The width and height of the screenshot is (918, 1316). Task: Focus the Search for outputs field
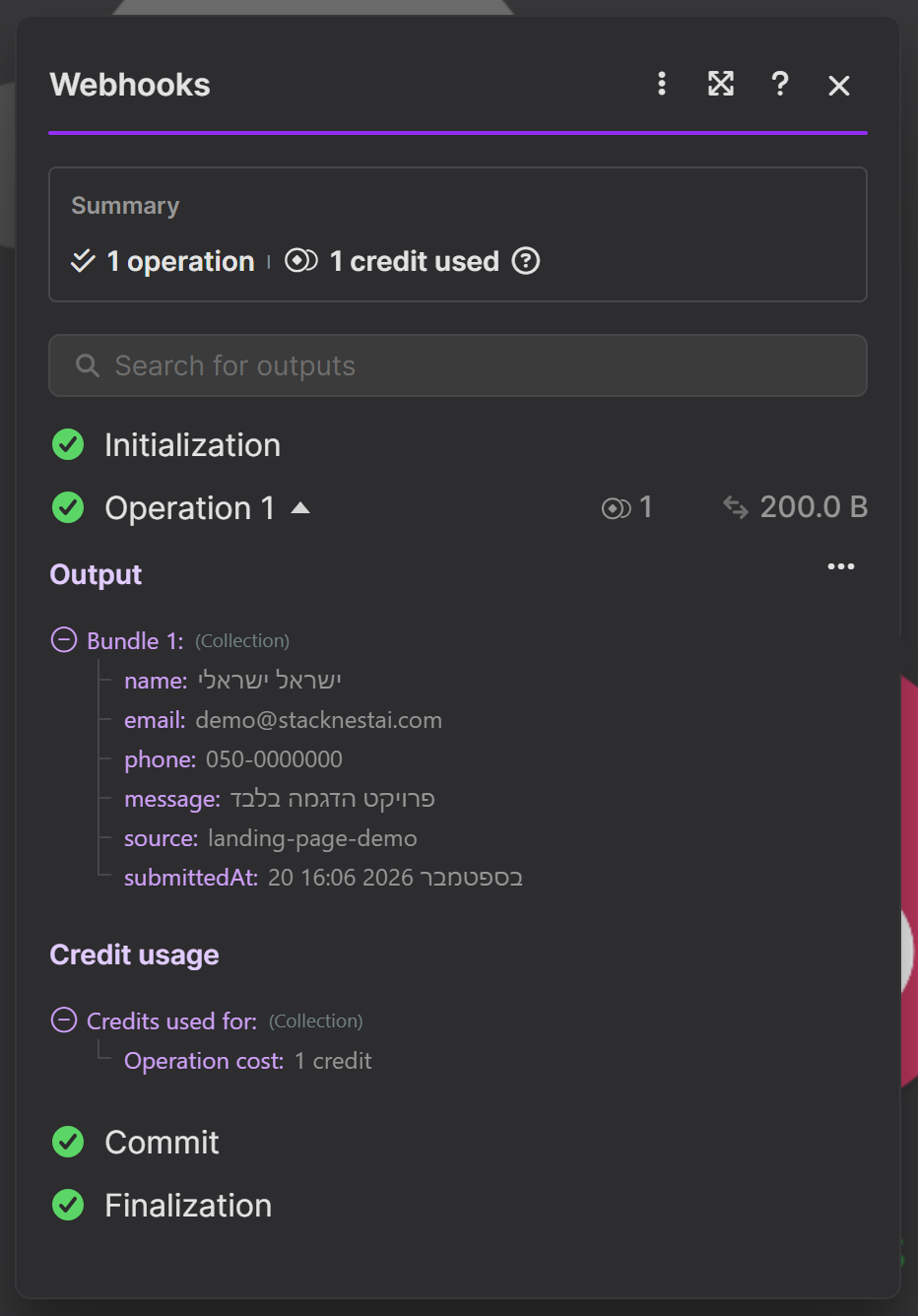458,365
